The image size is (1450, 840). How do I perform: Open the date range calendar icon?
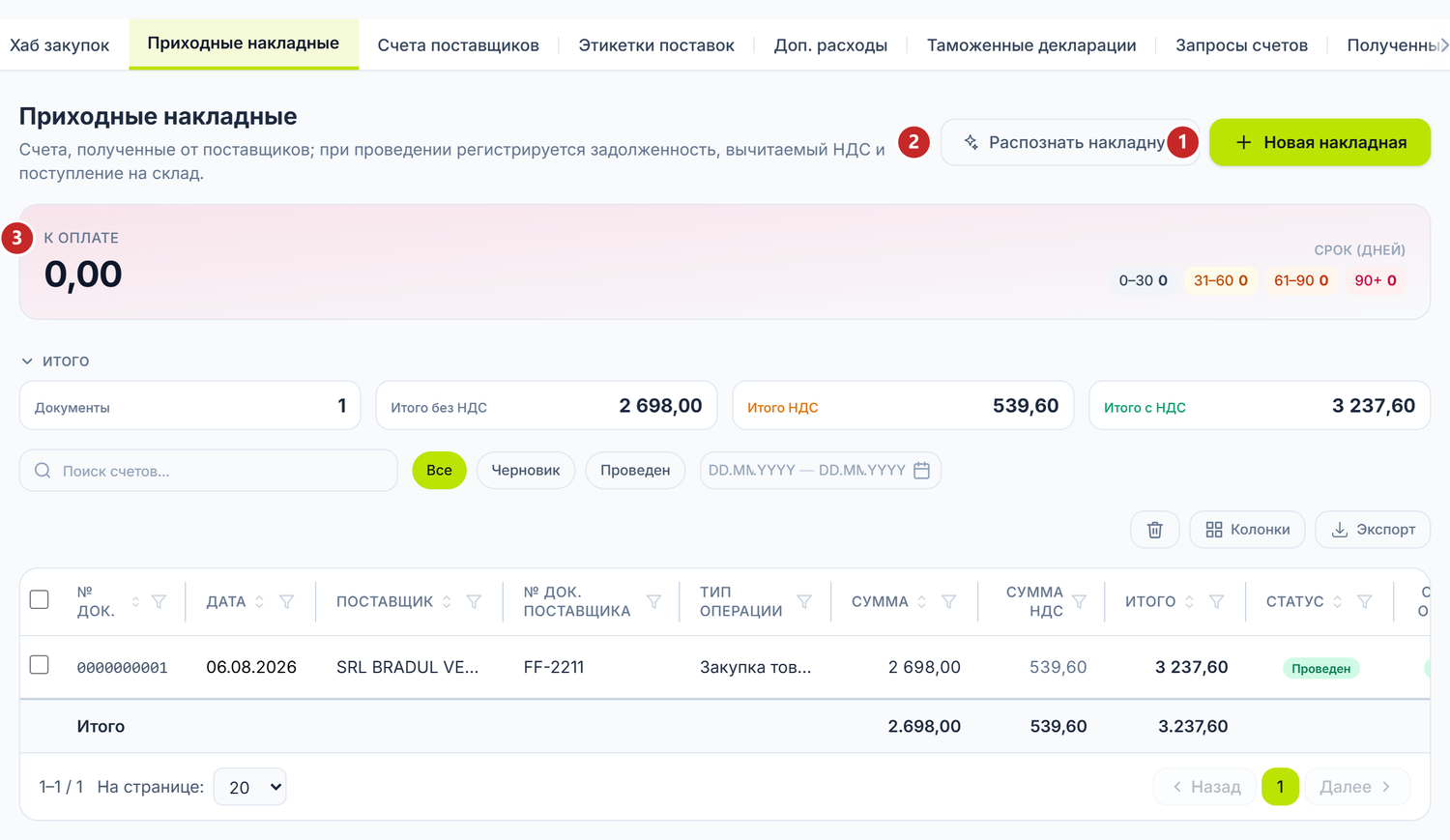921,471
